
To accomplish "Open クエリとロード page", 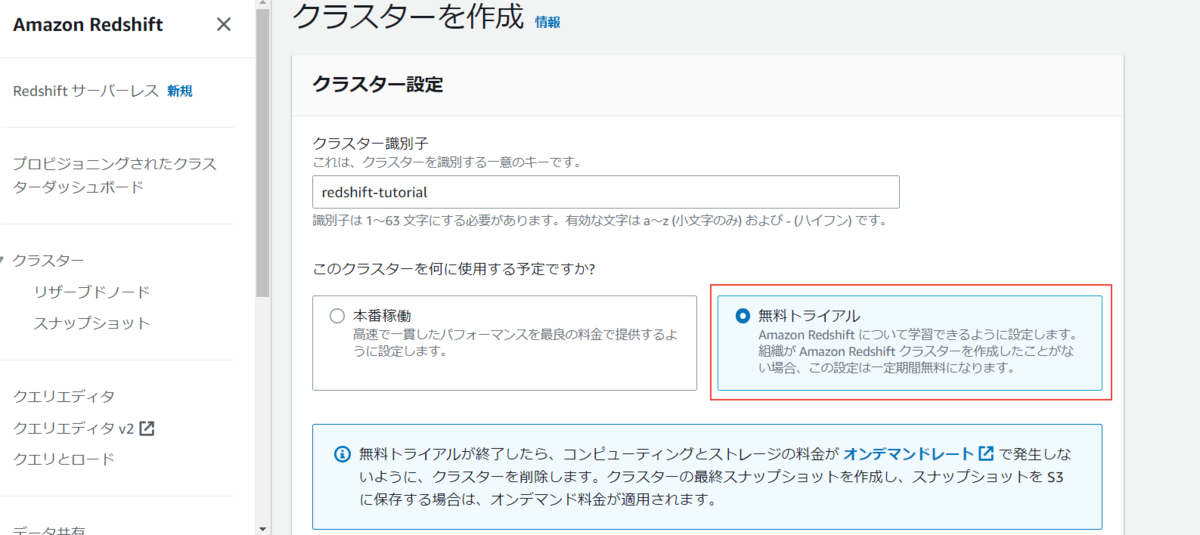I will 63,459.
